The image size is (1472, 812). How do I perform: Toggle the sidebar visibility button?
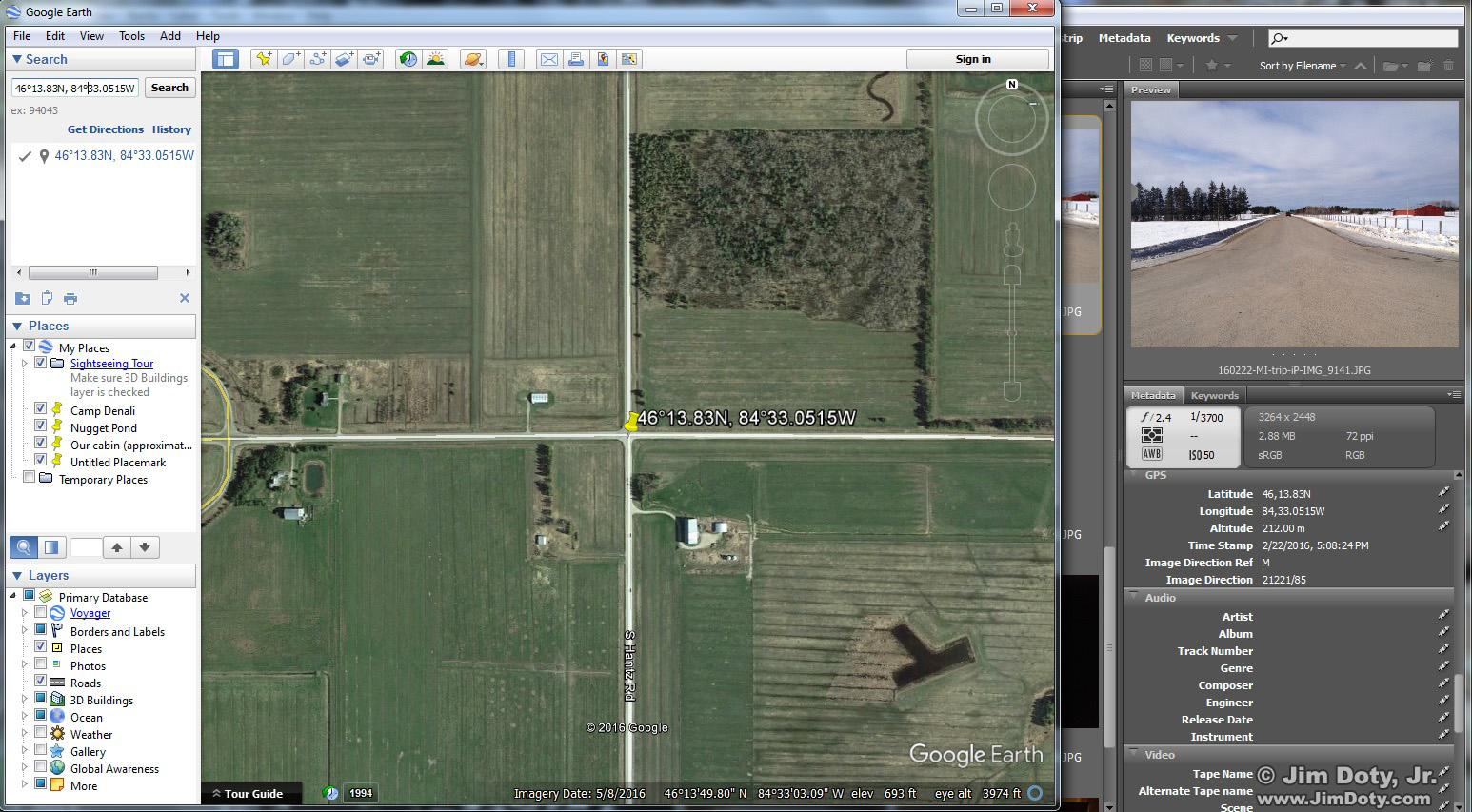coord(225,59)
